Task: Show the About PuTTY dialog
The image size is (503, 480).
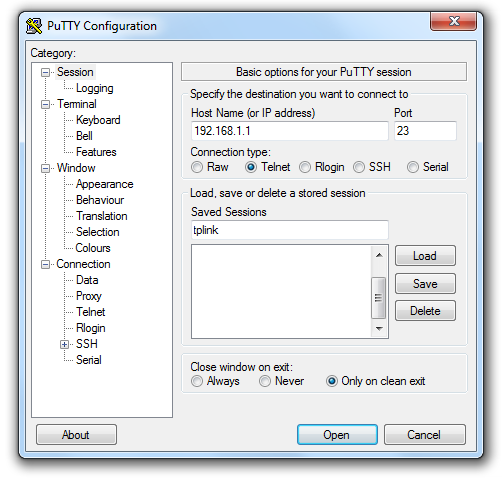Action: pyautogui.click(x=76, y=435)
